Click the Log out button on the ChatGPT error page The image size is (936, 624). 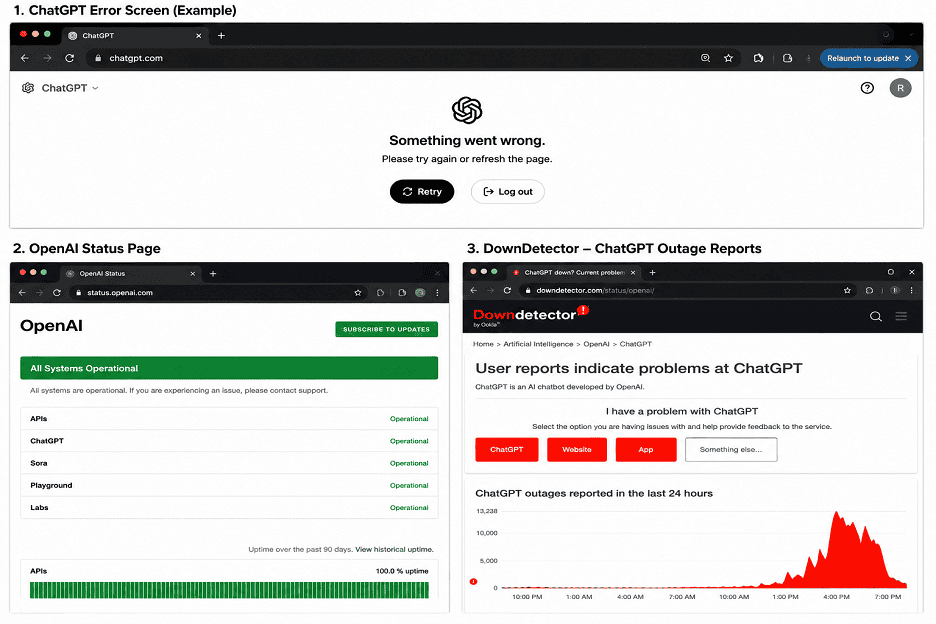pyautogui.click(x=507, y=192)
